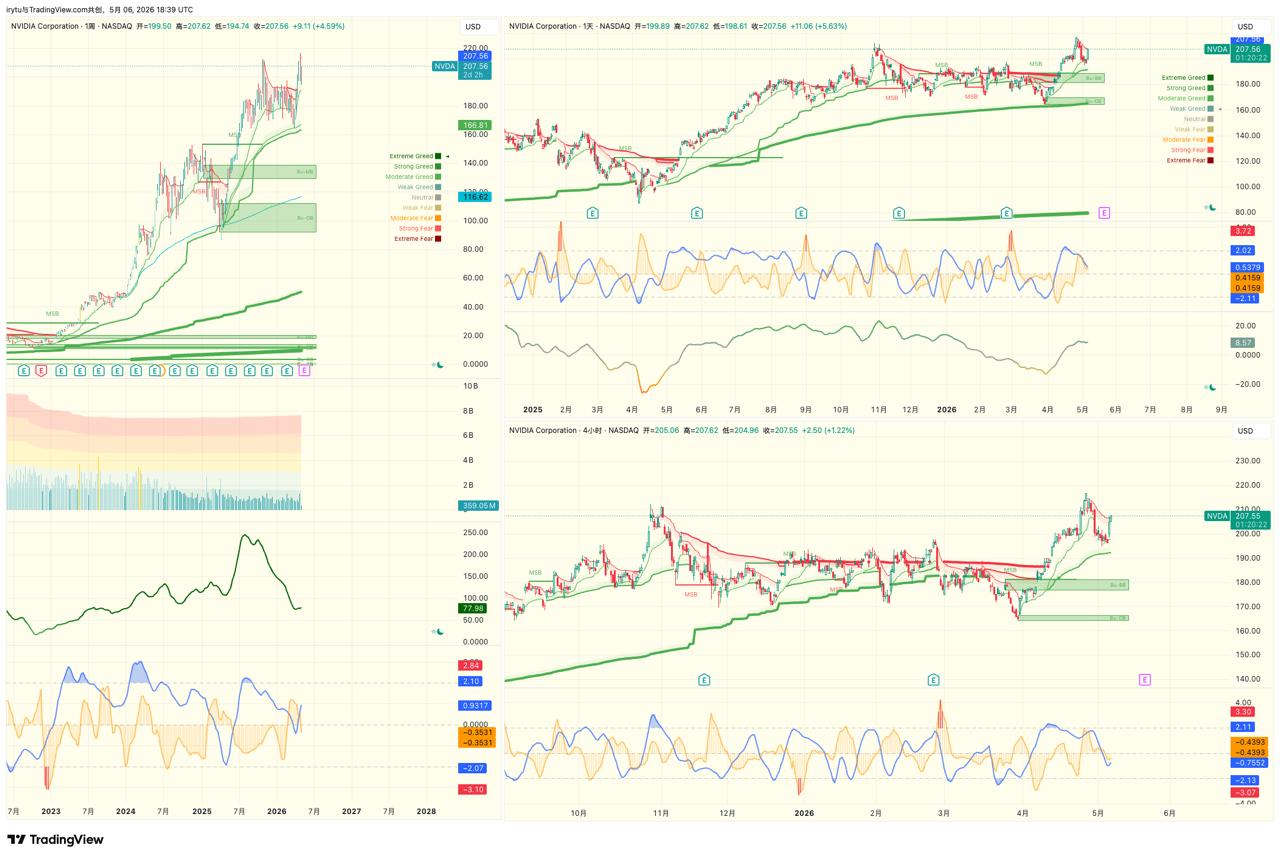Click the TradingView logo at bottom left

[55, 840]
